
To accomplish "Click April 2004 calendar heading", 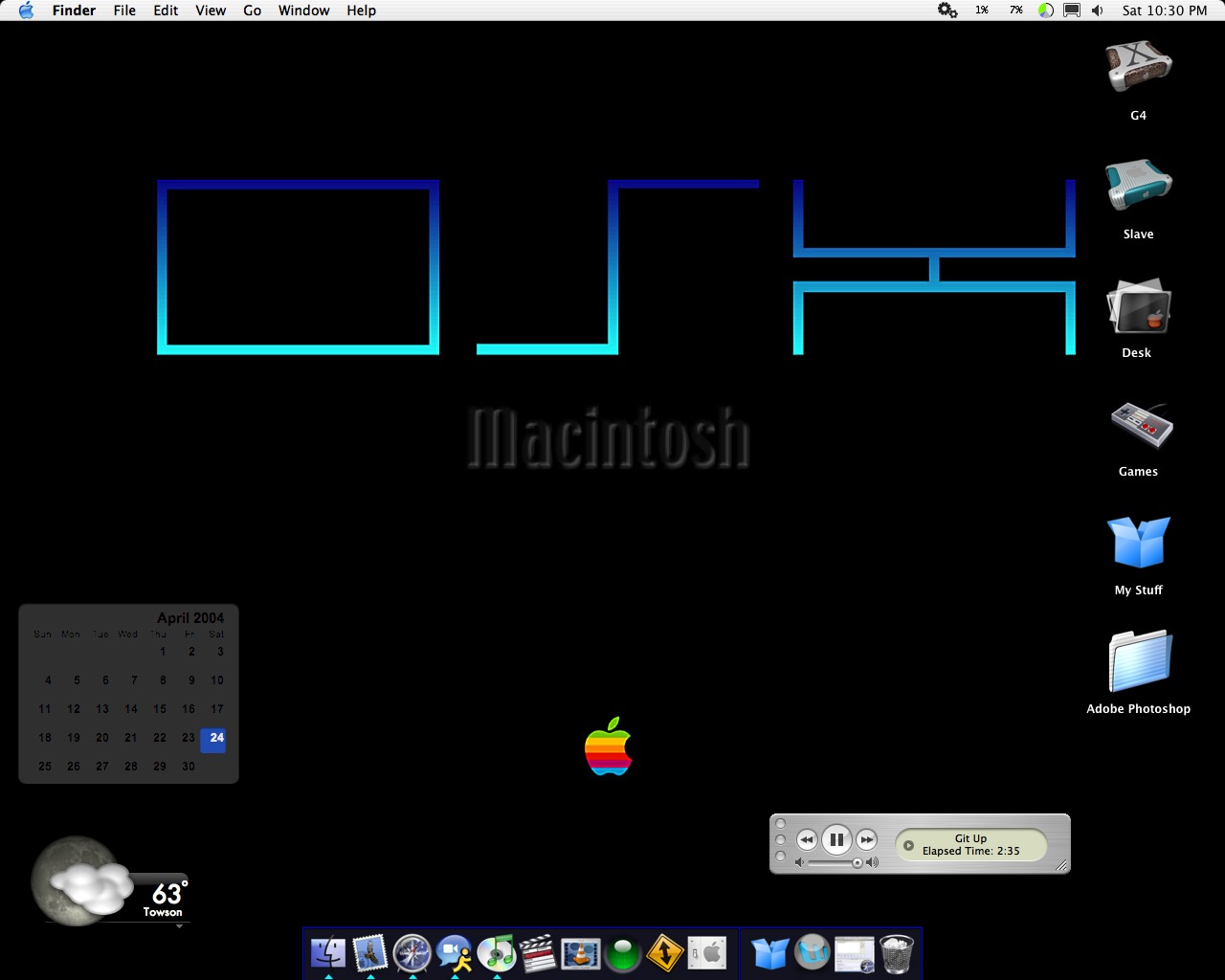I will click(x=190, y=618).
